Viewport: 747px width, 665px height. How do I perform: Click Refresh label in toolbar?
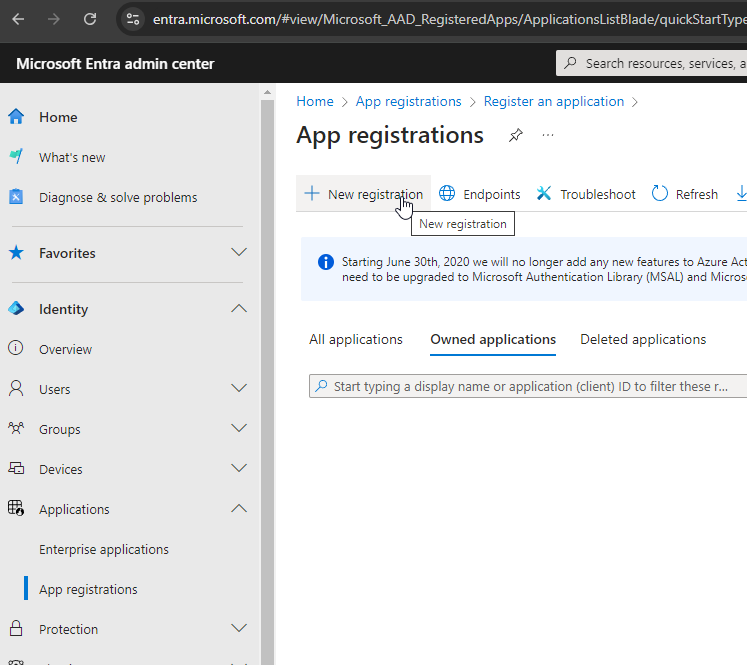coord(697,194)
